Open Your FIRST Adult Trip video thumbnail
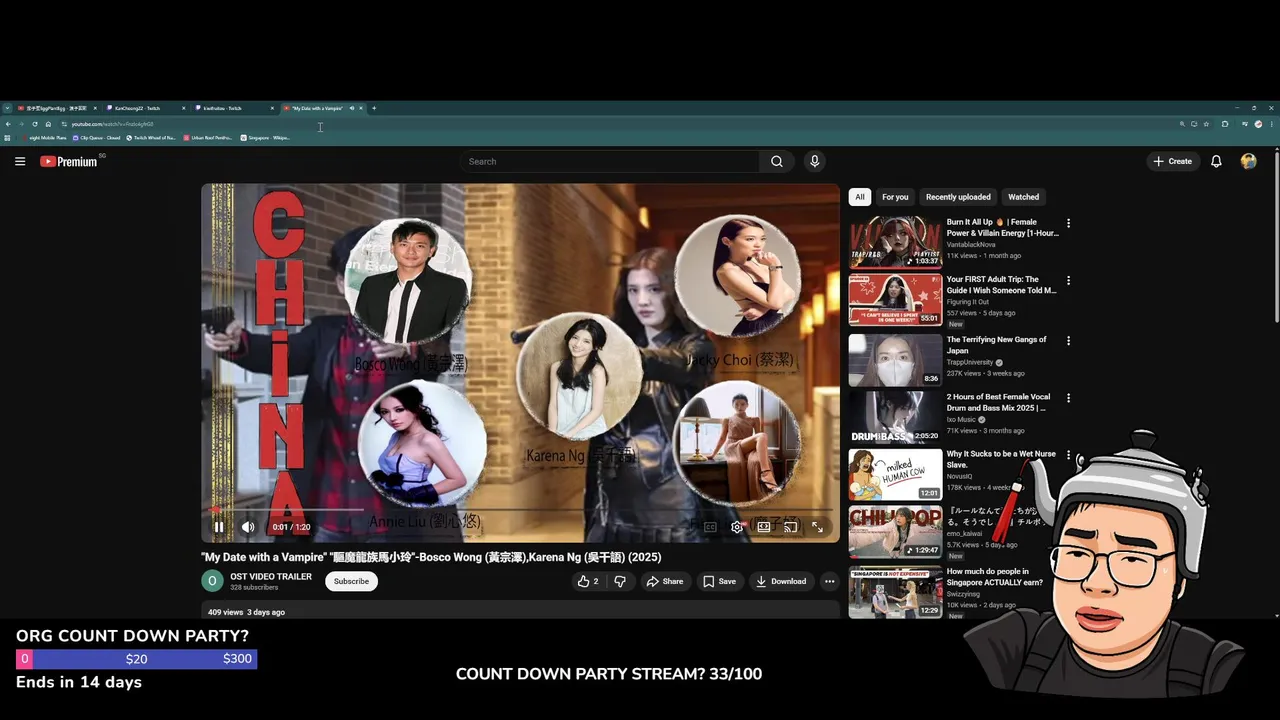Image resolution: width=1280 pixels, height=720 pixels. pyautogui.click(x=895, y=300)
